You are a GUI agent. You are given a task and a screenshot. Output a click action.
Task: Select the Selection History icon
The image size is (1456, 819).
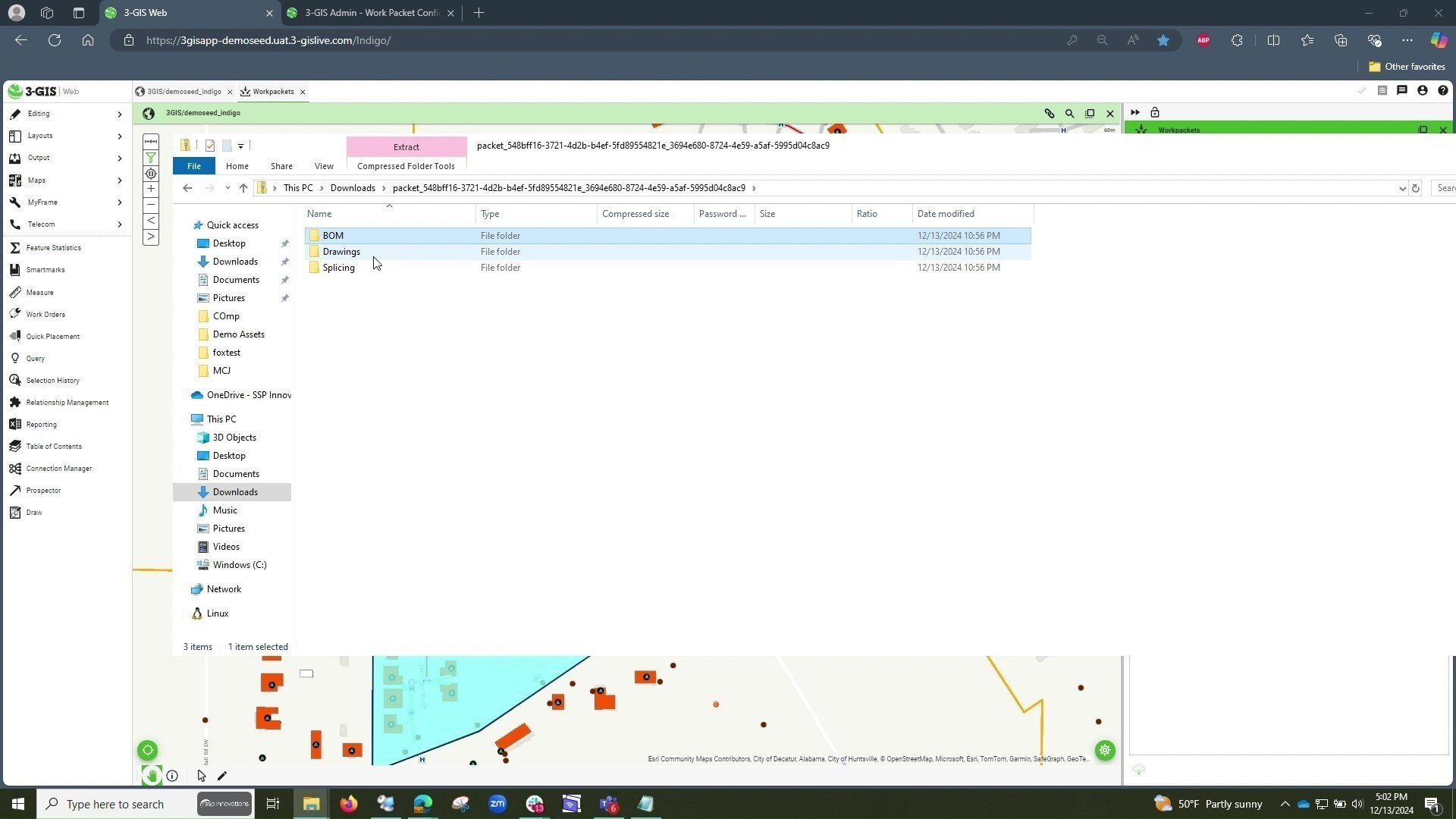(x=52, y=380)
